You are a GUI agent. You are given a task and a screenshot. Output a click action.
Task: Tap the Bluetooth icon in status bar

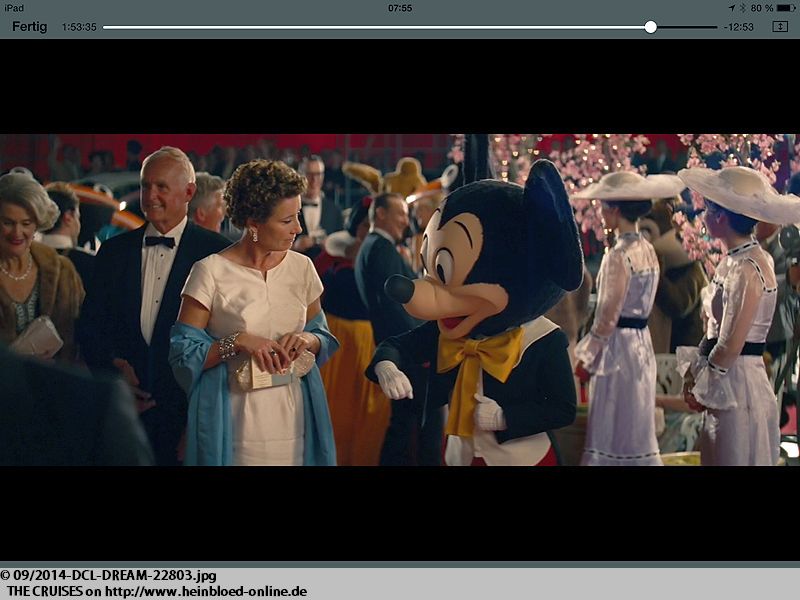[x=743, y=8]
